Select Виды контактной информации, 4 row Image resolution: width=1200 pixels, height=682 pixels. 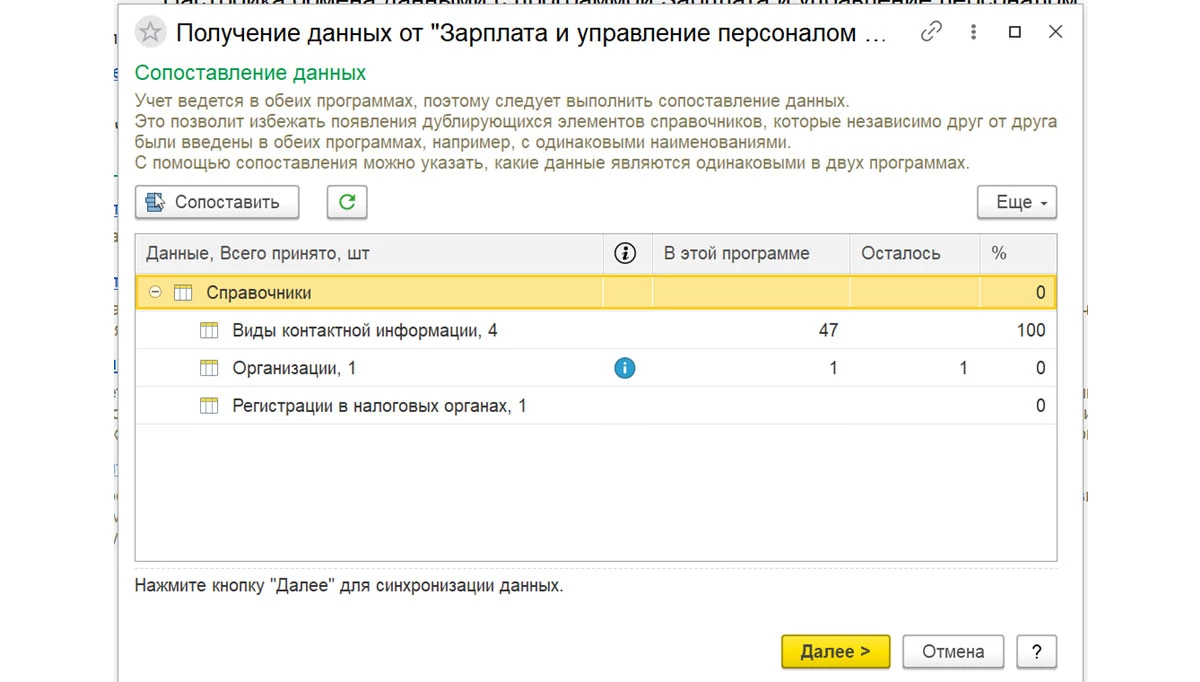click(x=364, y=331)
